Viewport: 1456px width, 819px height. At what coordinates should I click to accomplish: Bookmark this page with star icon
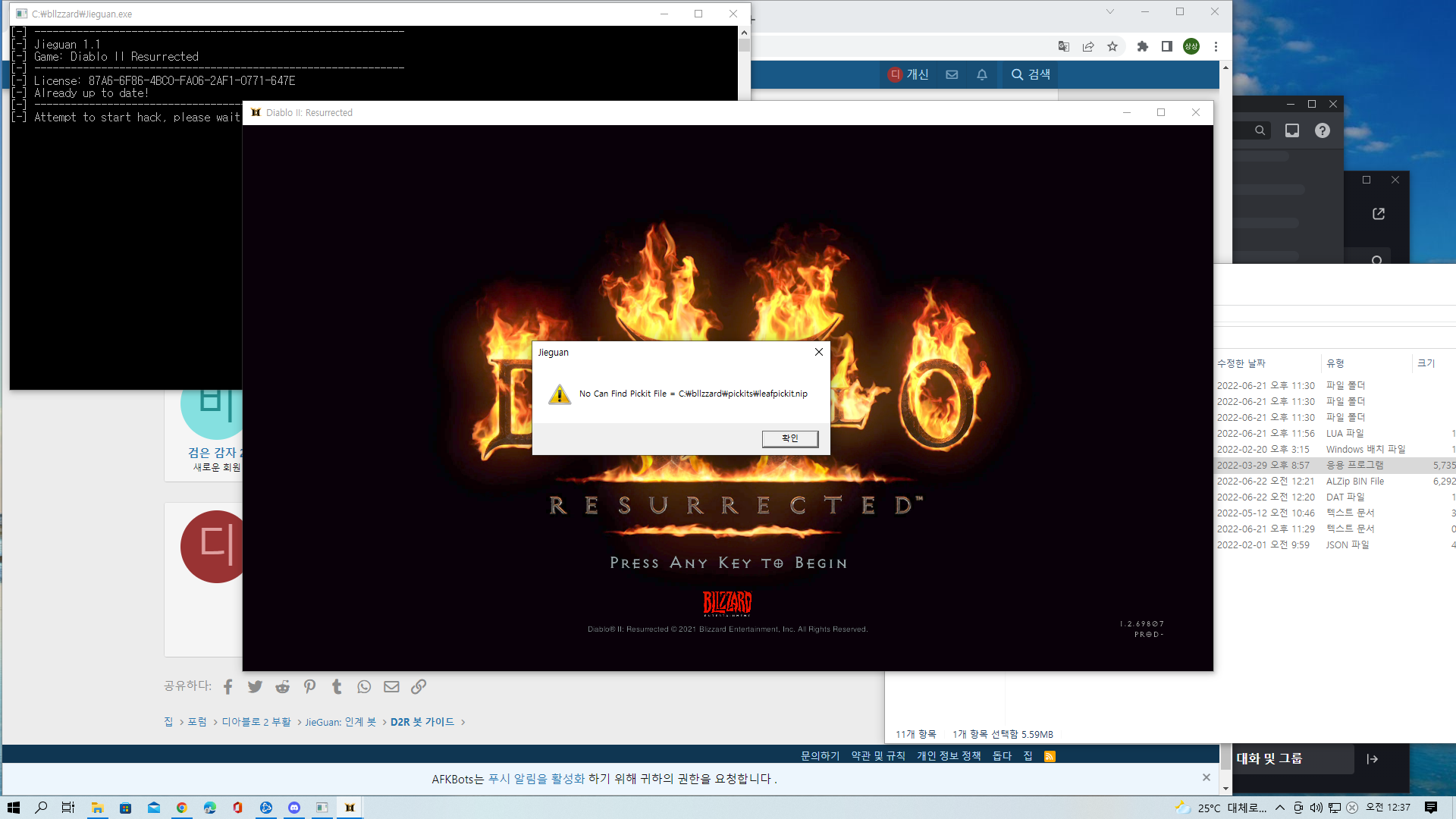point(1112,46)
